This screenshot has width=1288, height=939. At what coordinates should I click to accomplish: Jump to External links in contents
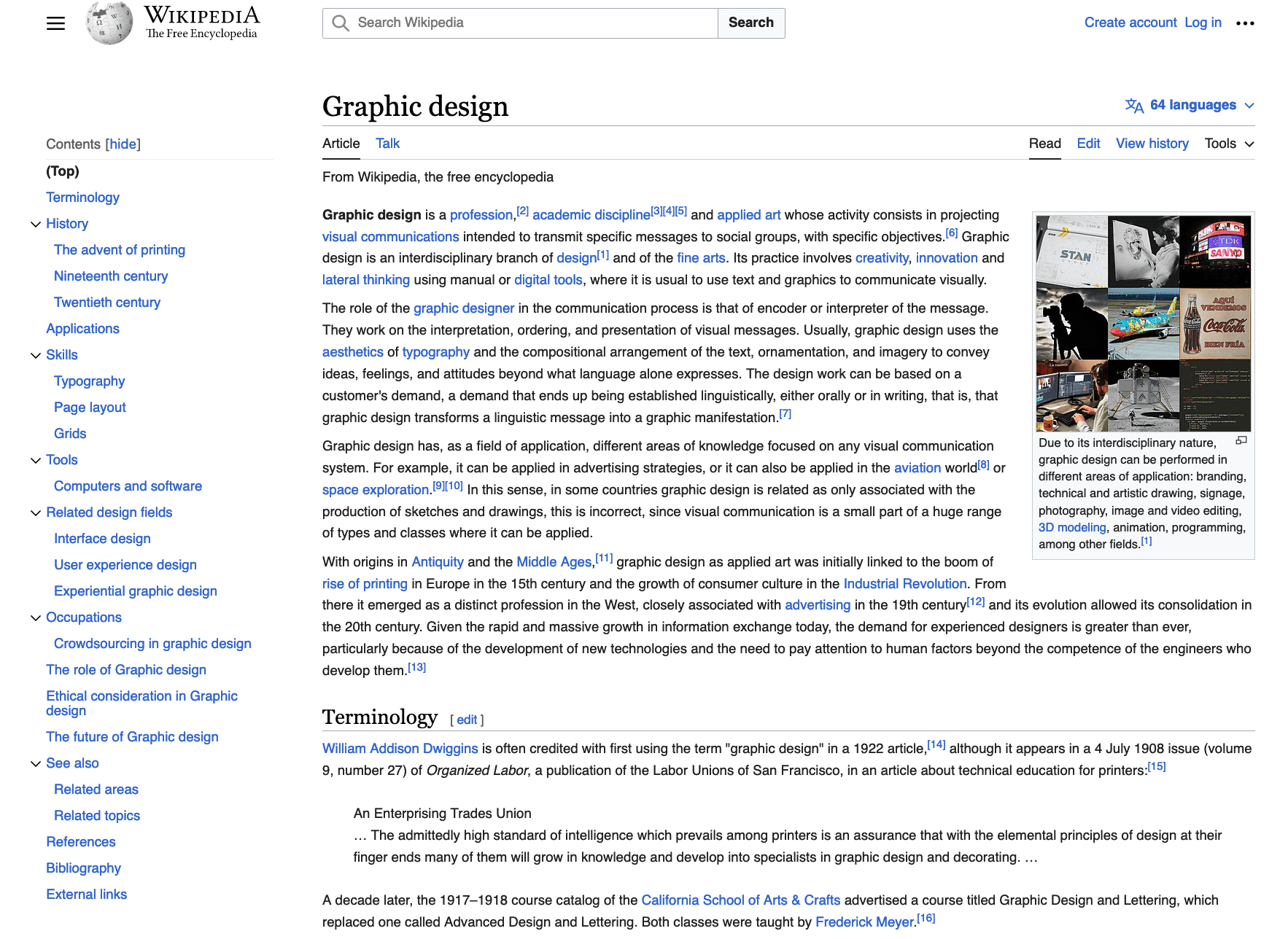86,895
